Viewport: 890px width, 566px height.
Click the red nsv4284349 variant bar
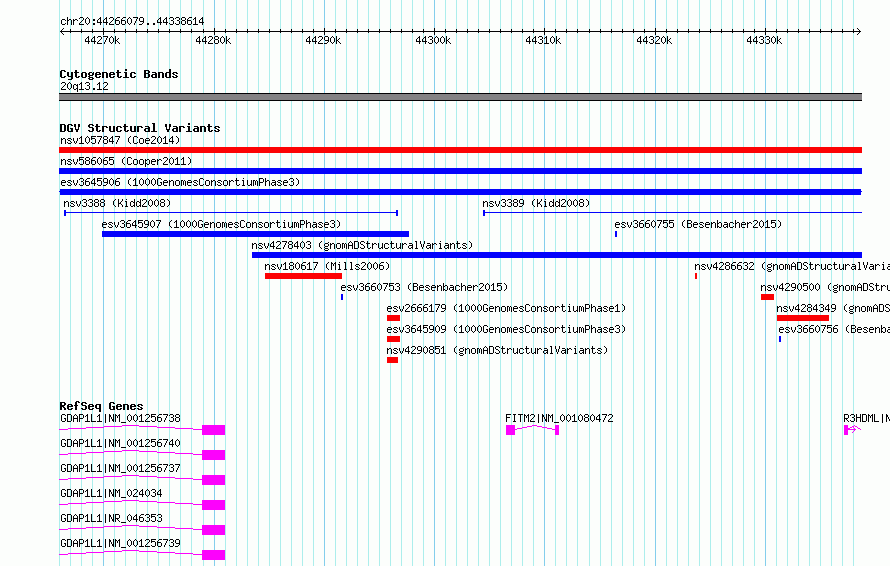point(803,318)
